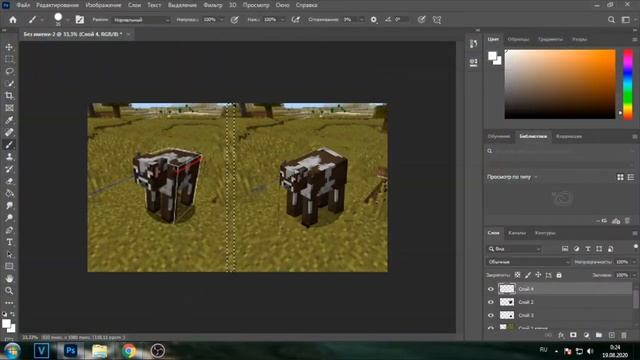Image resolution: width=640 pixels, height=360 pixels.
Task: Pick a color in the color field
Action: click(560, 84)
